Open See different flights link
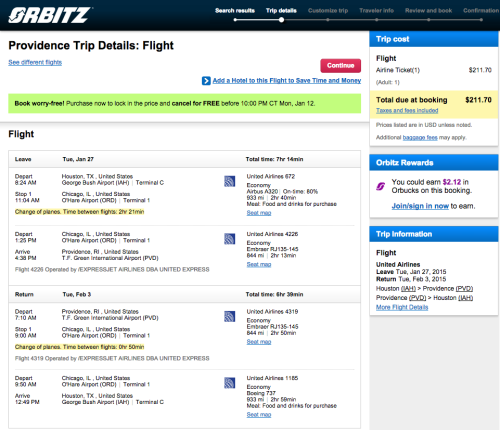Viewport: 500px width, 430px height. 35,62
